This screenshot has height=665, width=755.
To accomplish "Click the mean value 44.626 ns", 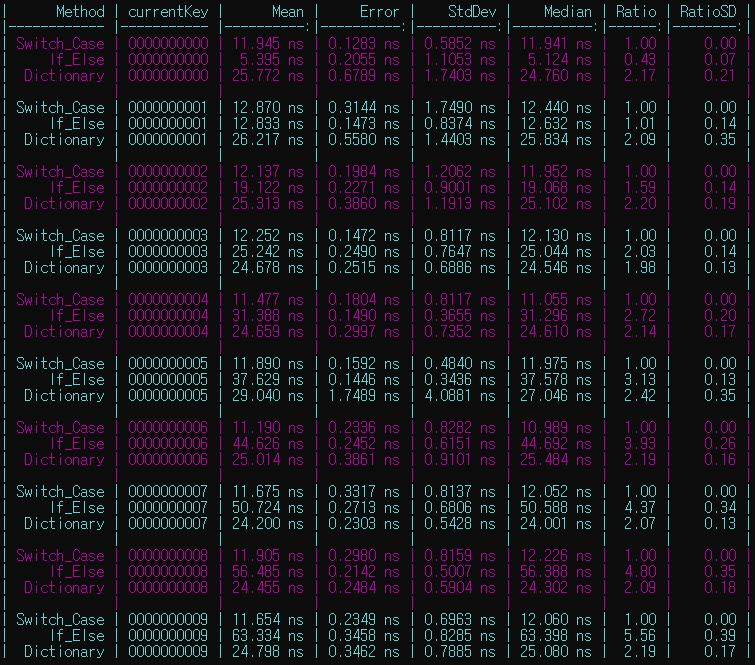I will click(x=268, y=443).
